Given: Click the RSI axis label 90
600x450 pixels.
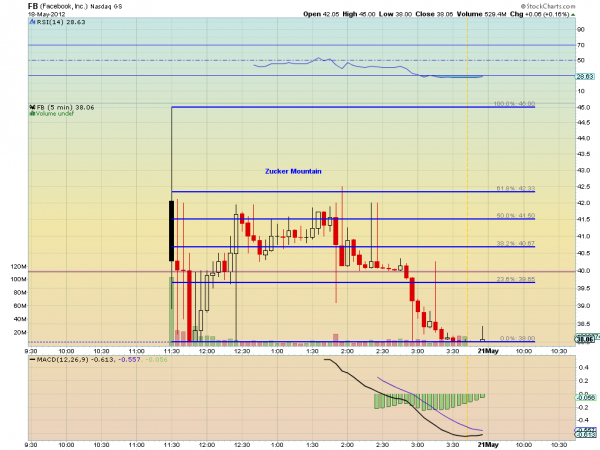Looking at the screenshot, I should click(581, 30).
